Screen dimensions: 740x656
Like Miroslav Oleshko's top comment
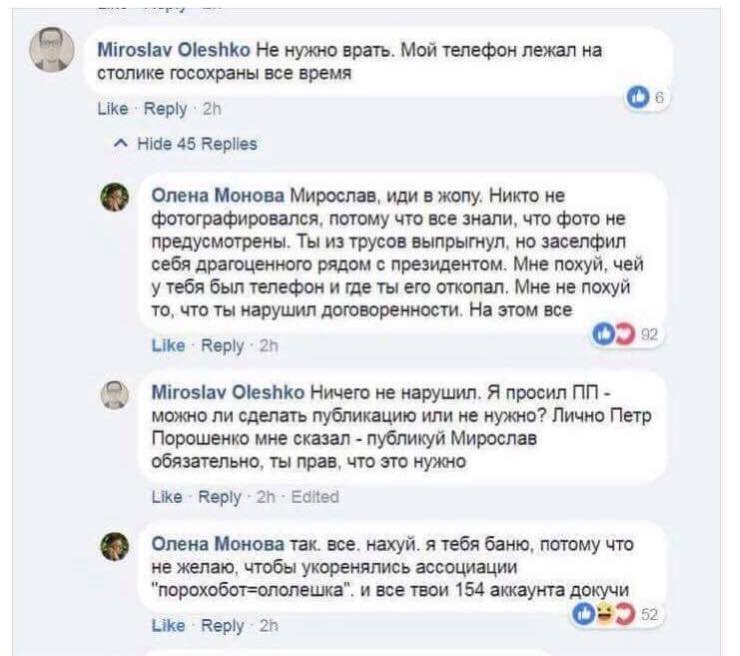112,109
